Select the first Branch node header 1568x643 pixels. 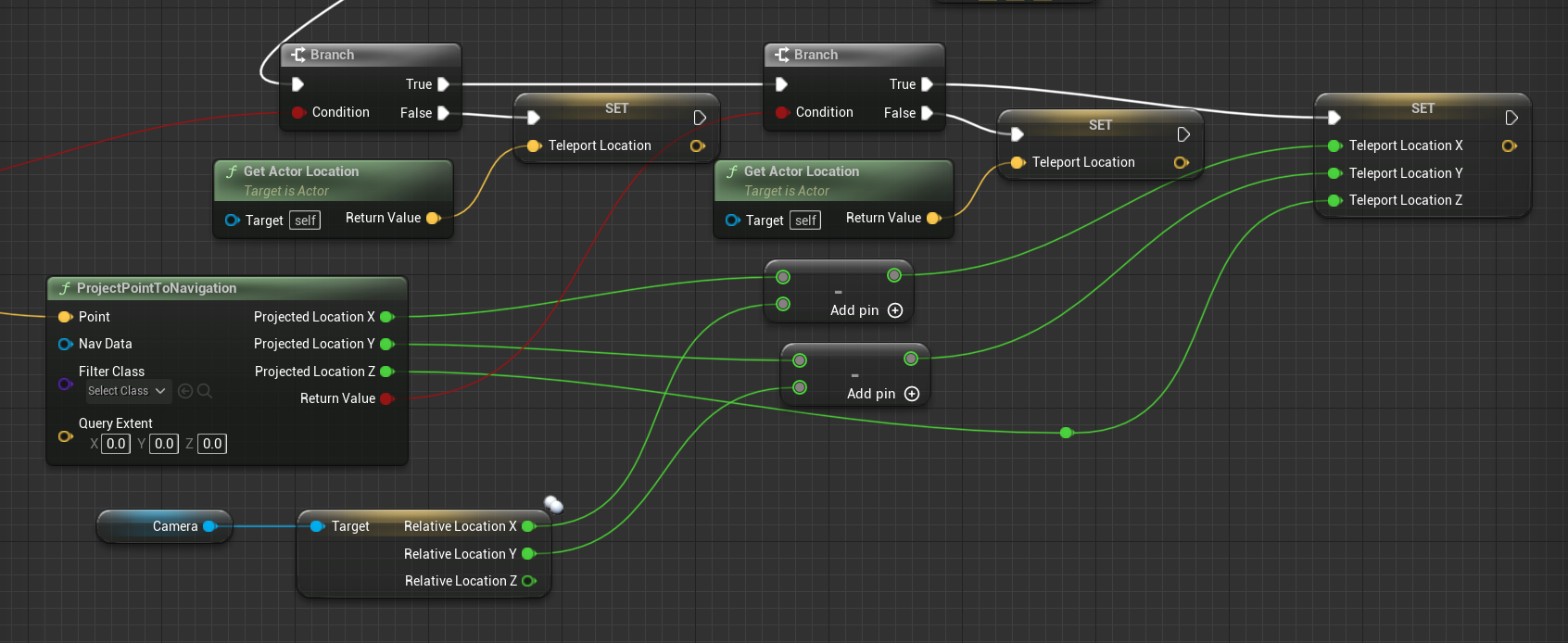(371, 55)
